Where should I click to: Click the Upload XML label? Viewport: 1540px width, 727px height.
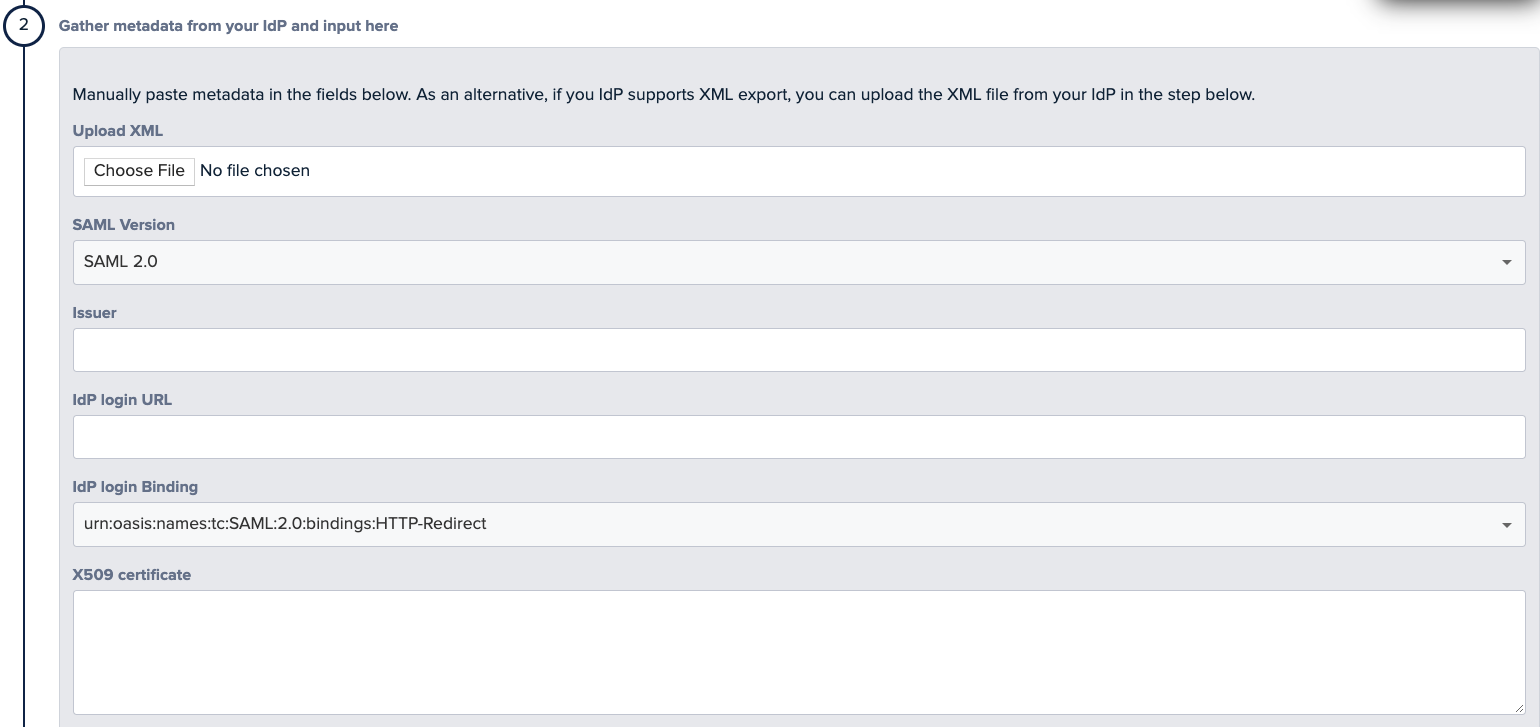point(117,131)
